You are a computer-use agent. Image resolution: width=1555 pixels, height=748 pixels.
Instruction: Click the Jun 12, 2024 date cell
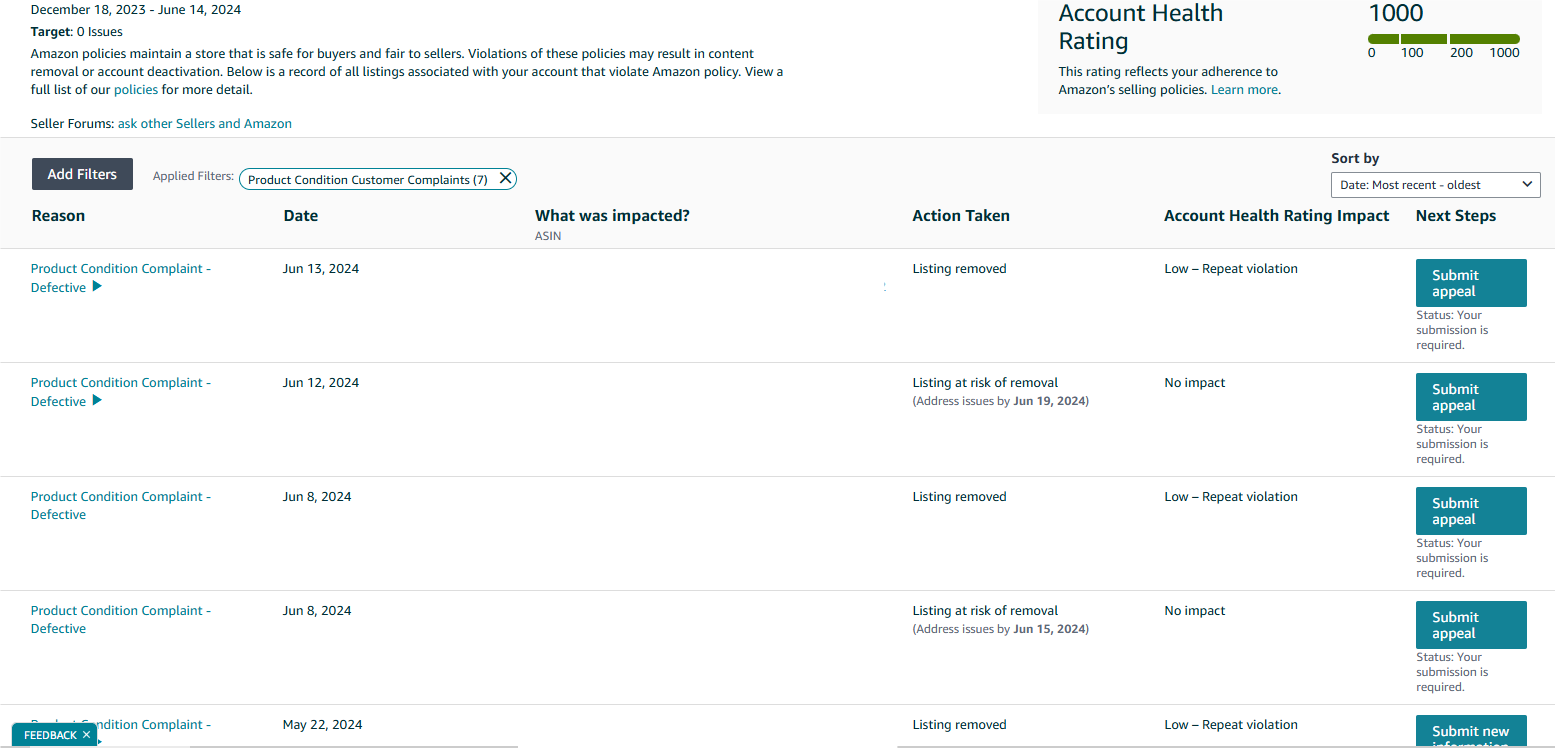(321, 383)
